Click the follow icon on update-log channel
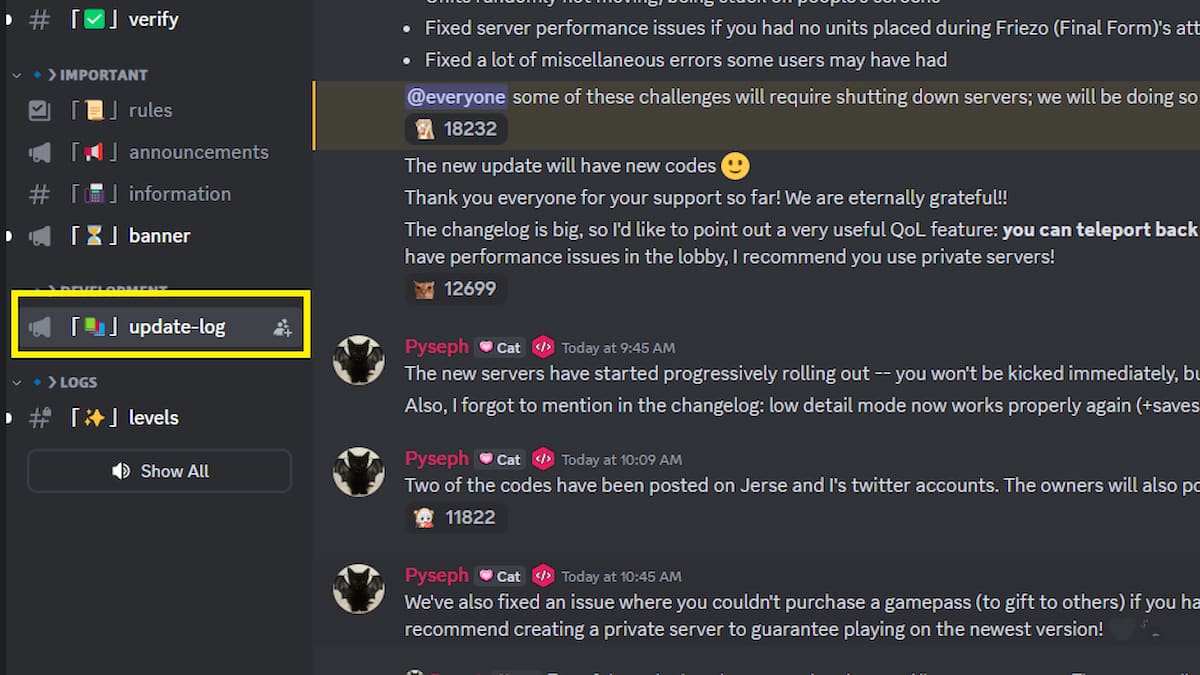This screenshot has width=1200, height=675. point(282,326)
